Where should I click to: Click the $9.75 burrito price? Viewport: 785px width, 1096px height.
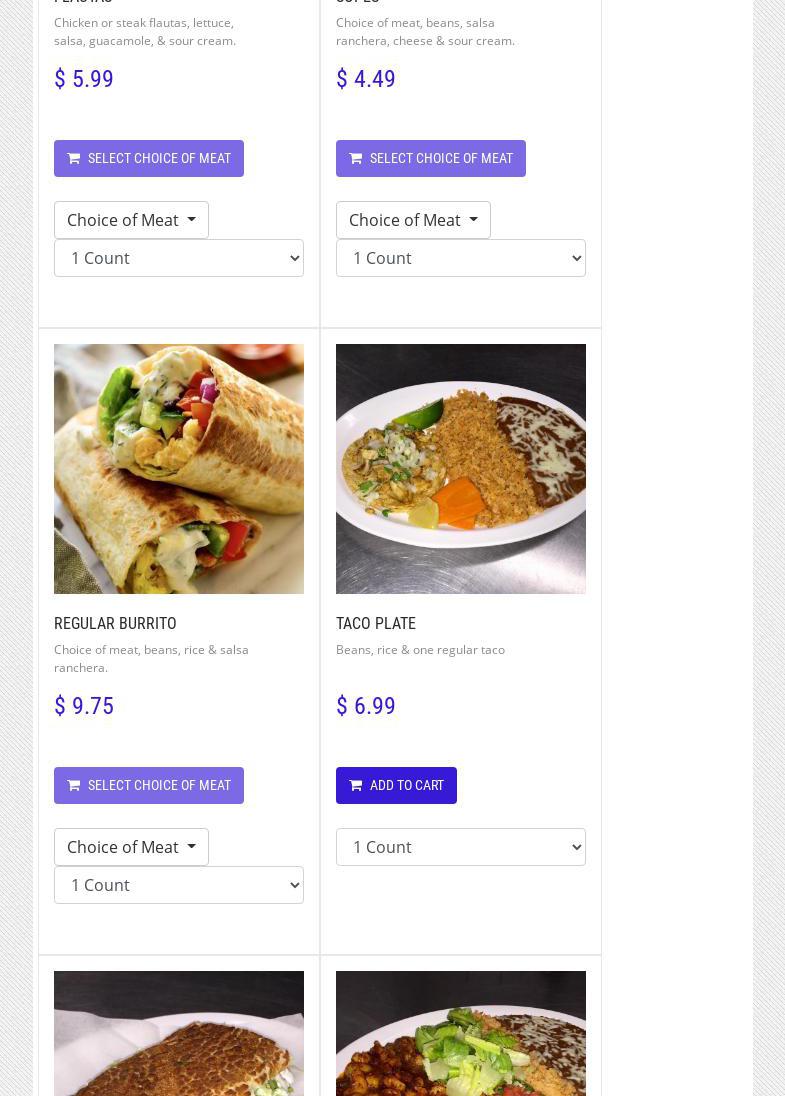tap(84, 706)
